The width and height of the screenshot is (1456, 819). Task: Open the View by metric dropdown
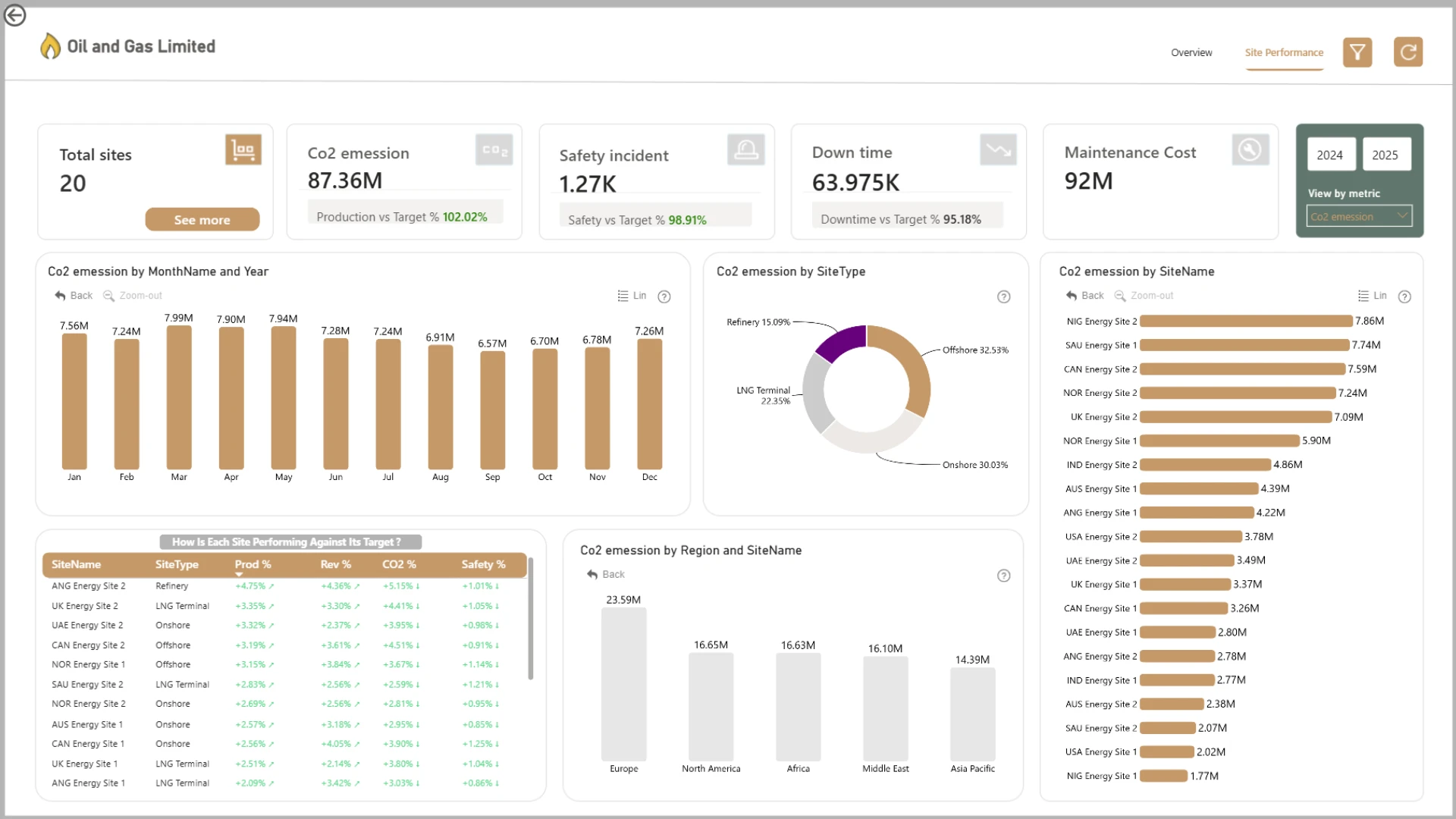coord(1359,216)
